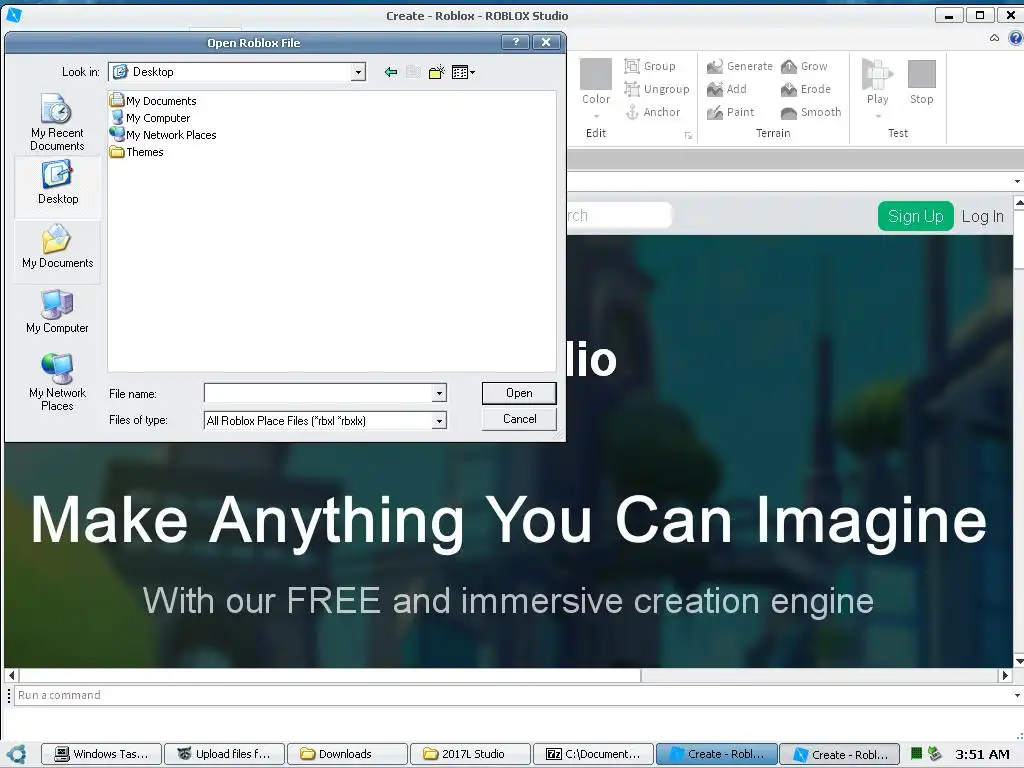The image size is (1024, 768).
Task: Click the Generate terrain tool
Action: 739,66
